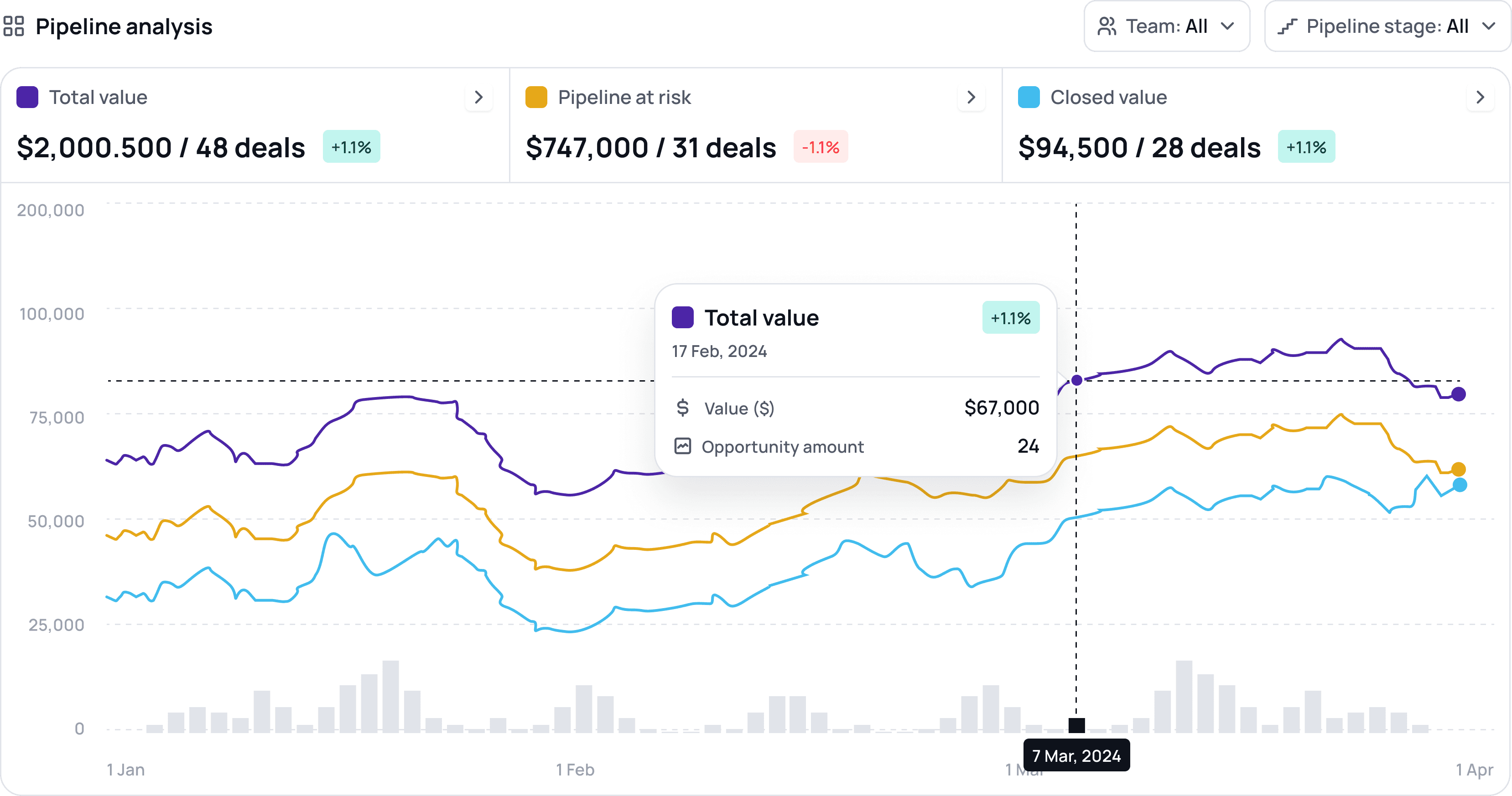Screen dimensions: 1512x796
Task: Click the black timeline marker square
Action: pos(1076,726)
